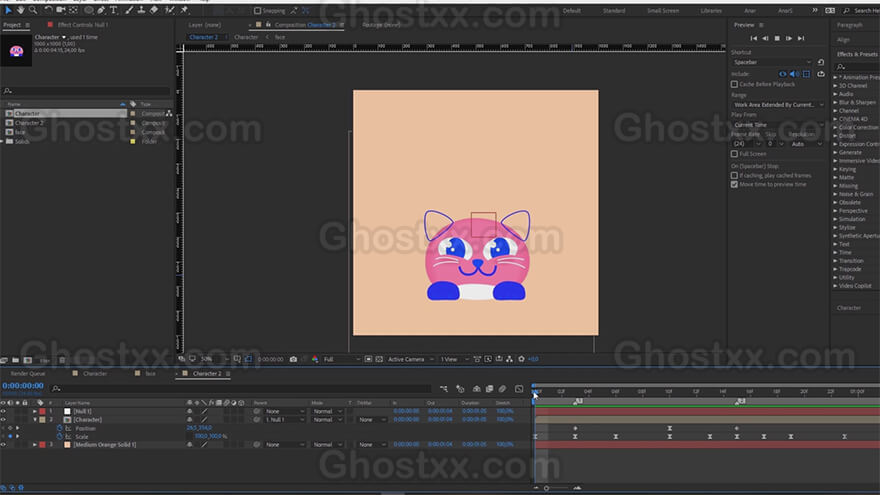The image size is (880, 495).
Task: Expand the Null 1 layer properties
Action: click(x=35, y=411)
